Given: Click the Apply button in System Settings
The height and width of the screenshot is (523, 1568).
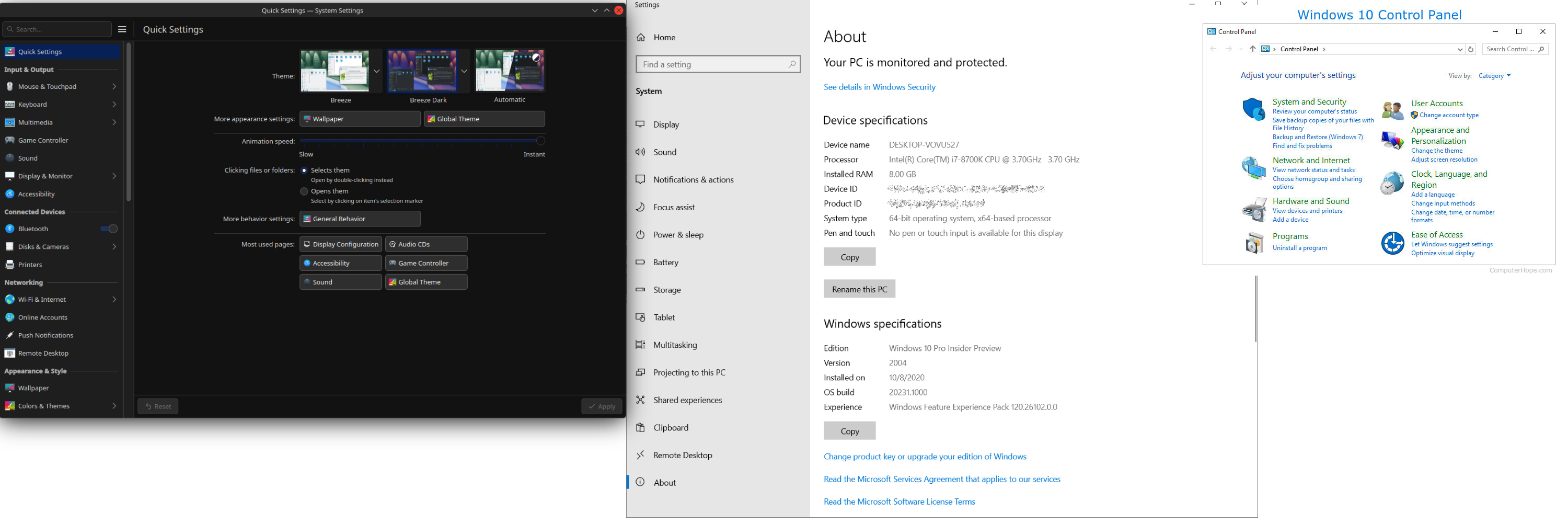Looking at the screenshot, I should click(602, 407).
